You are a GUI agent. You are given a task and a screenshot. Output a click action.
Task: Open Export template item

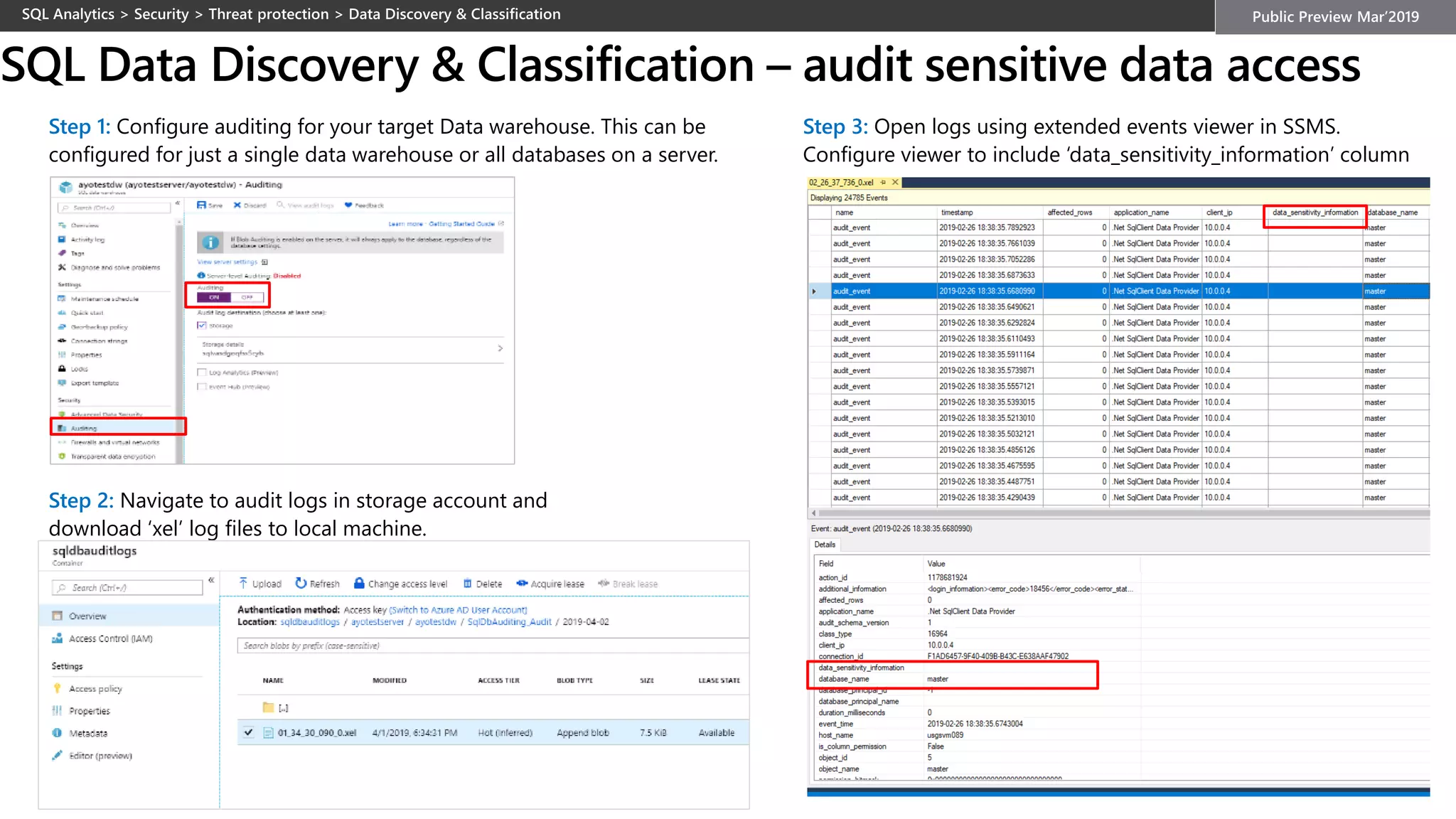95,382
